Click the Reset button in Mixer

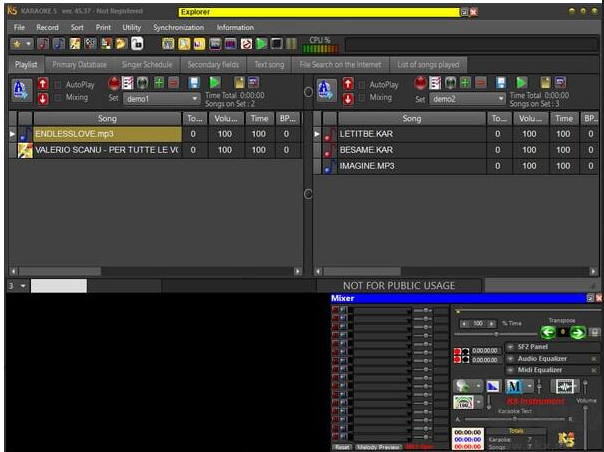[x=341, y=446]
